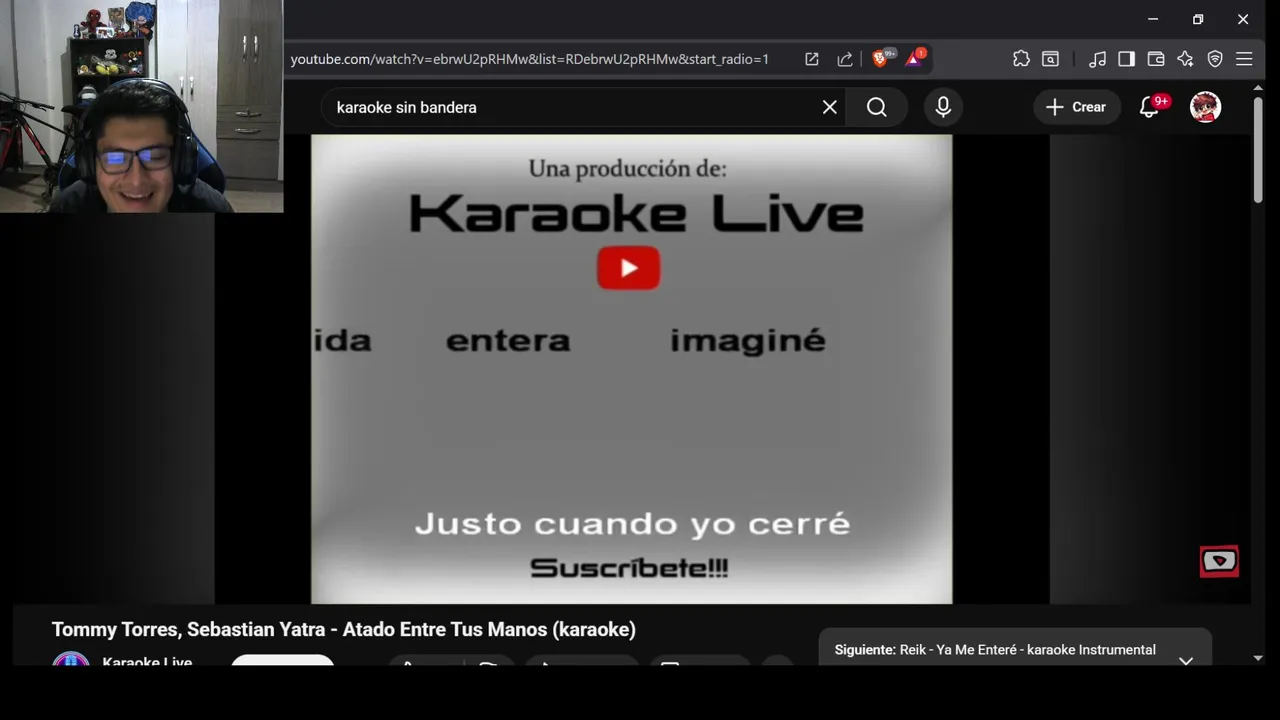Minimize the browser window
1280x720 pixels.
(1153, 19)
